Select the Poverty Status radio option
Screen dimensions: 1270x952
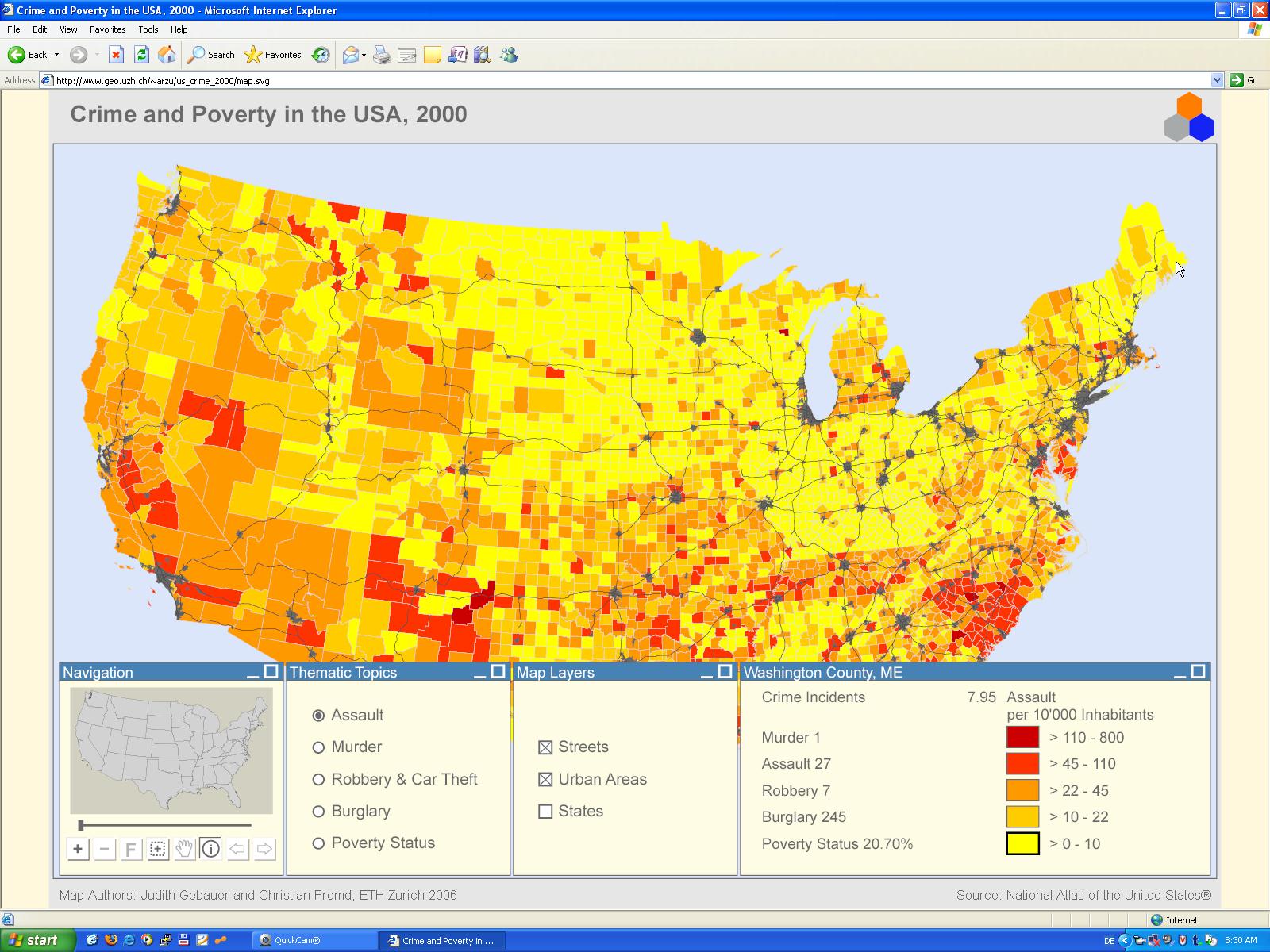coord(318,843)
